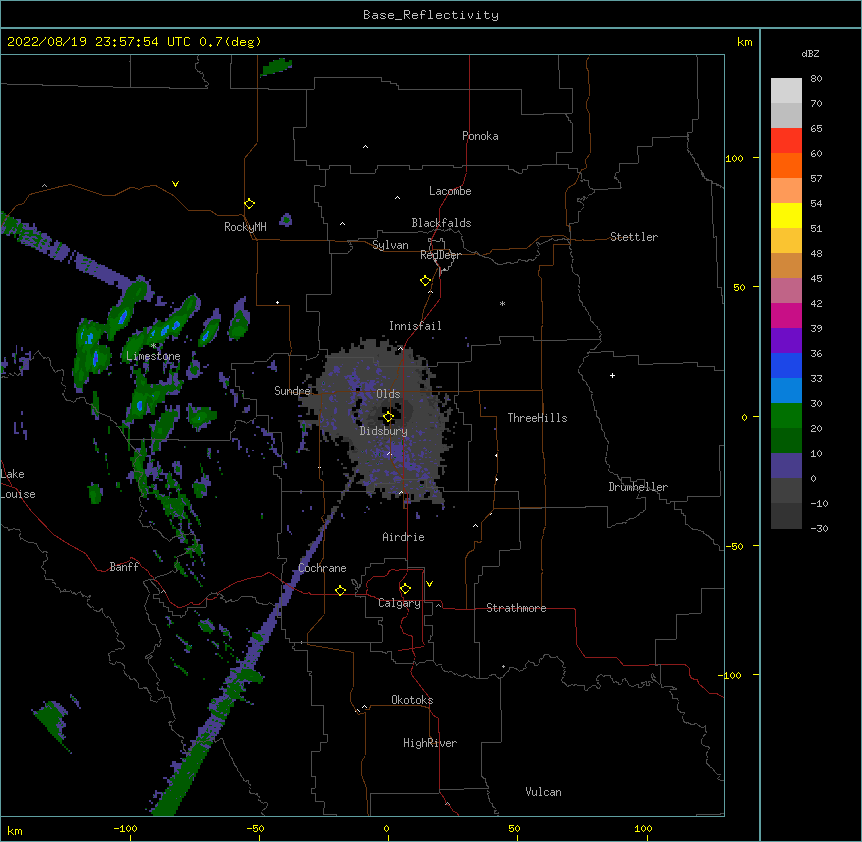Click the HighRiver label
The height and width of the screenshot is (842, 862).
(x=430, y=743)
